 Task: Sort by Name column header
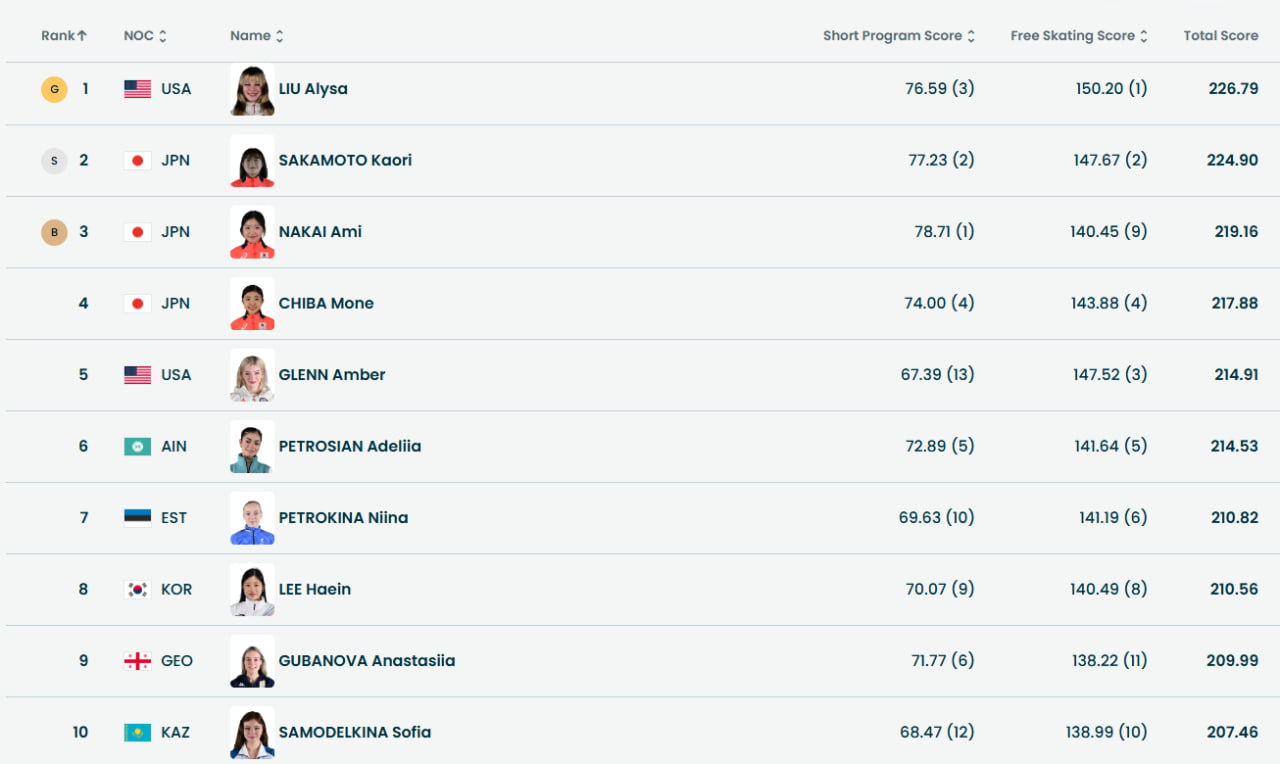pyautogui.click(x=257, y=36)
